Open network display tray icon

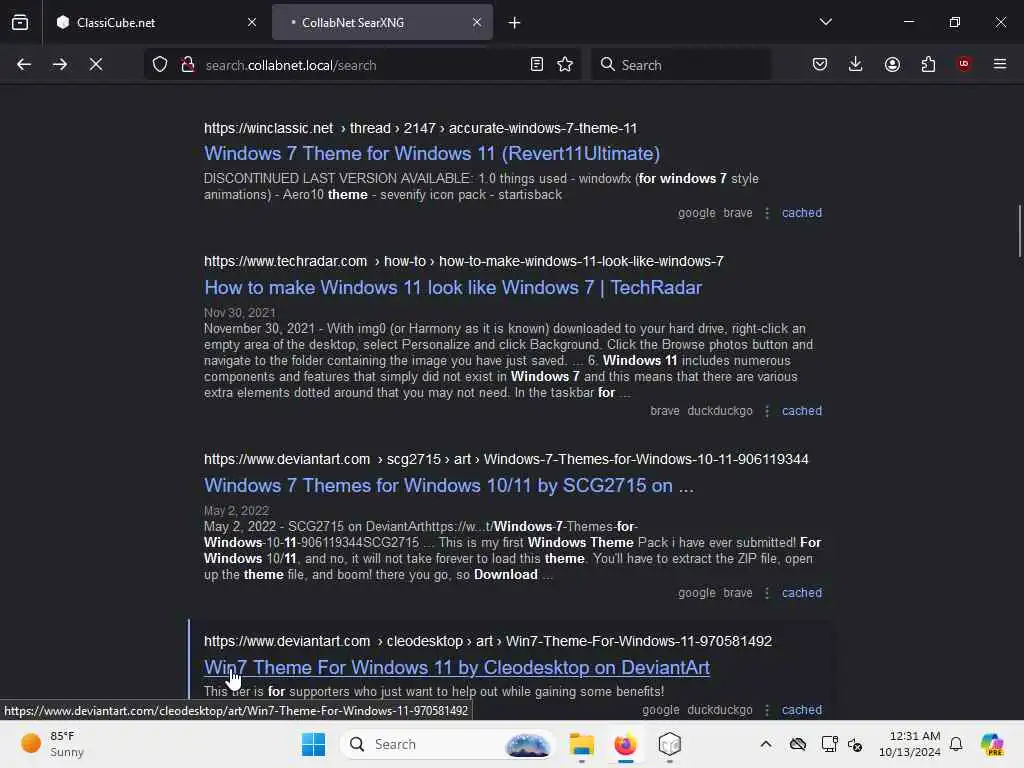point(829,744)
